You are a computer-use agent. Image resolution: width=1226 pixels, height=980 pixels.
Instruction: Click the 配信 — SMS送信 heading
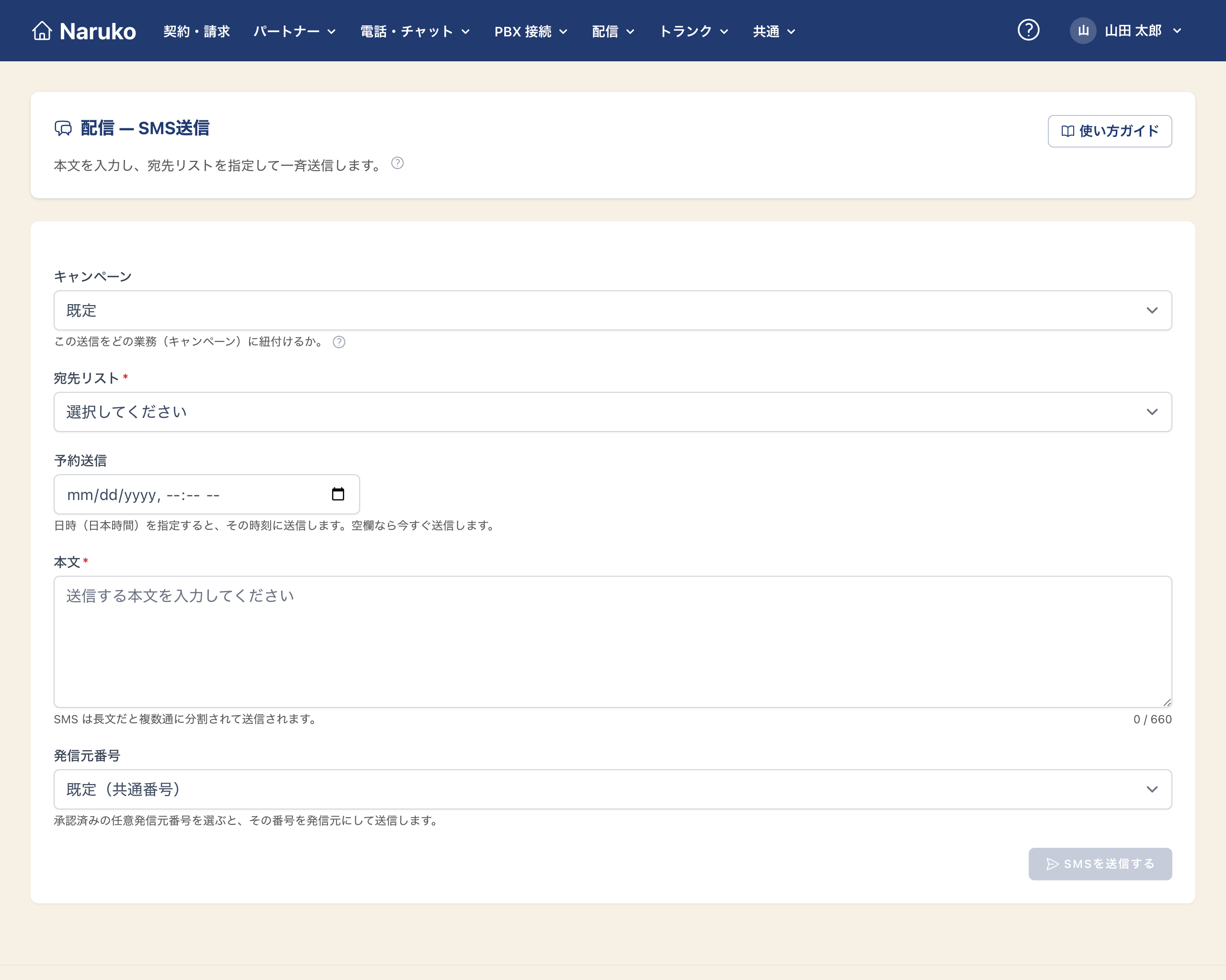click(145, 128)
